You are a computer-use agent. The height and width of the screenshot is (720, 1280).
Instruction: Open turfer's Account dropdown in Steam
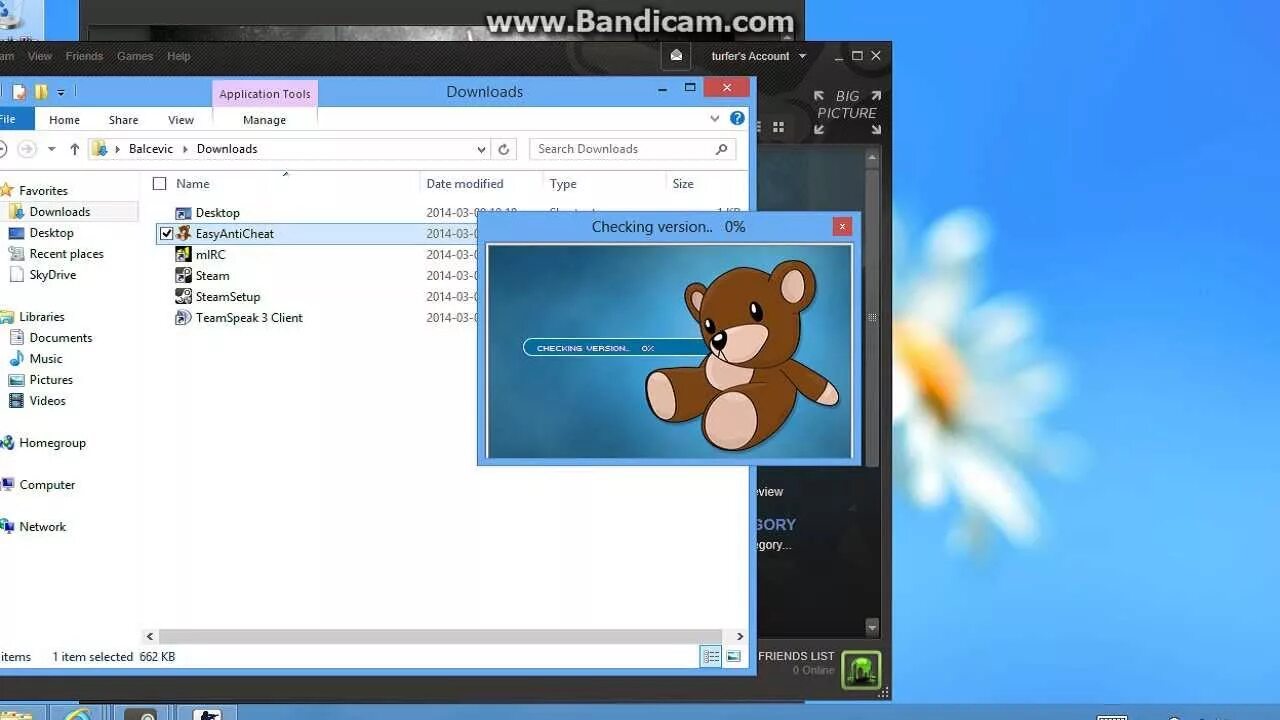click(x=758, y=56)
